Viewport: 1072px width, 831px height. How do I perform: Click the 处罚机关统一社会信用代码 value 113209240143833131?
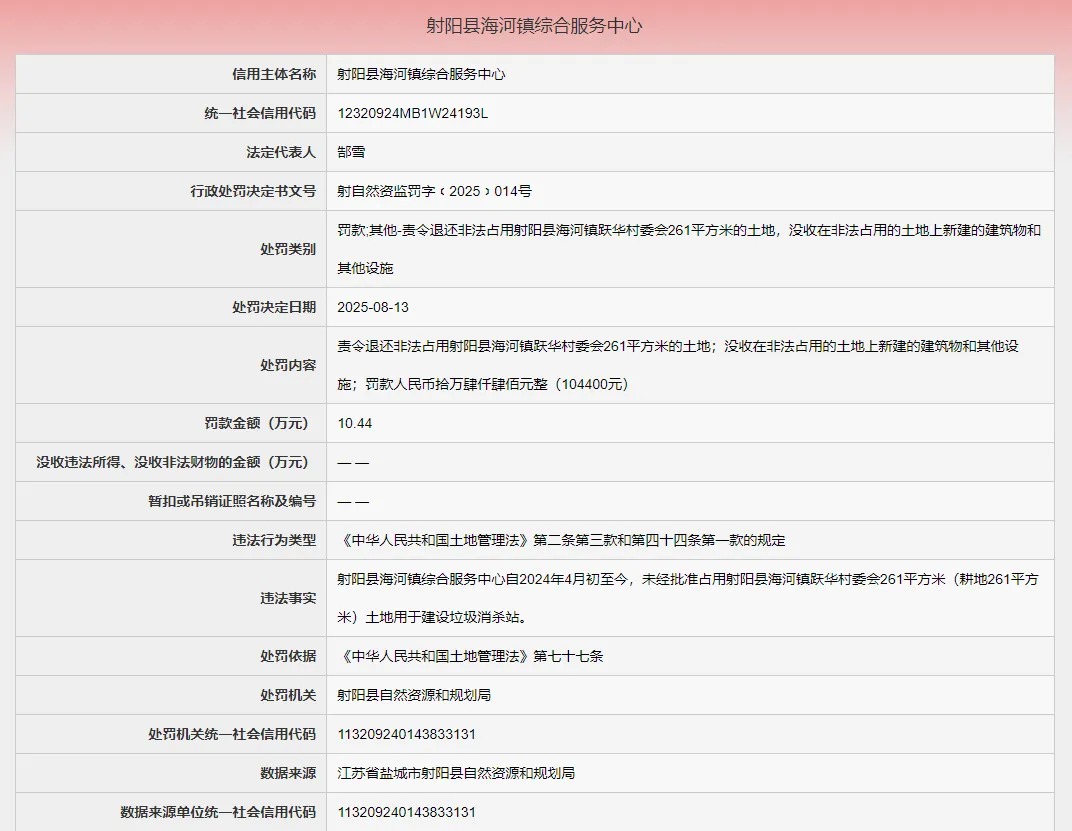[406, 735]
